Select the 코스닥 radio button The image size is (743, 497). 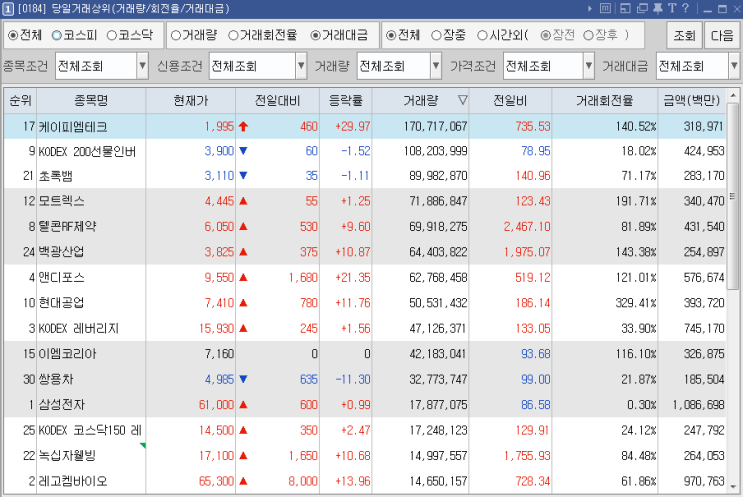(x=111, y=35)
